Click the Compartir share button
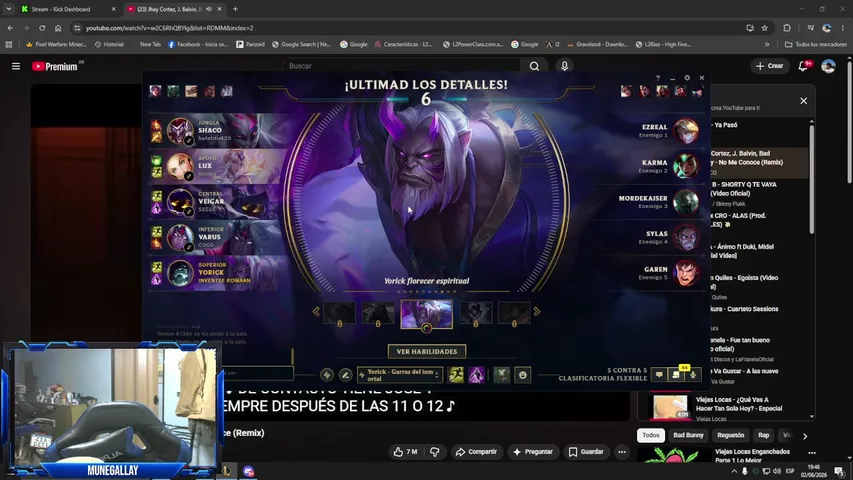Image resolution: width=853 pixels, height=480 pixels. coord(476,452)
